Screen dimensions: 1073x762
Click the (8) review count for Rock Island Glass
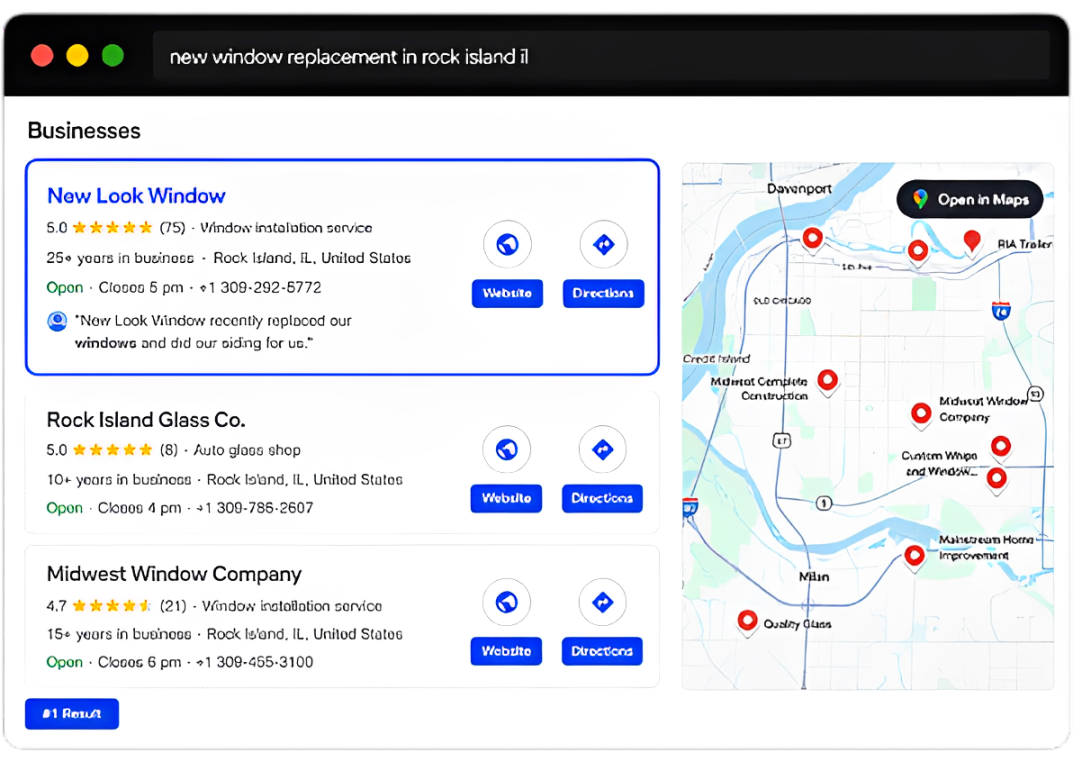(x=169, y=450)
